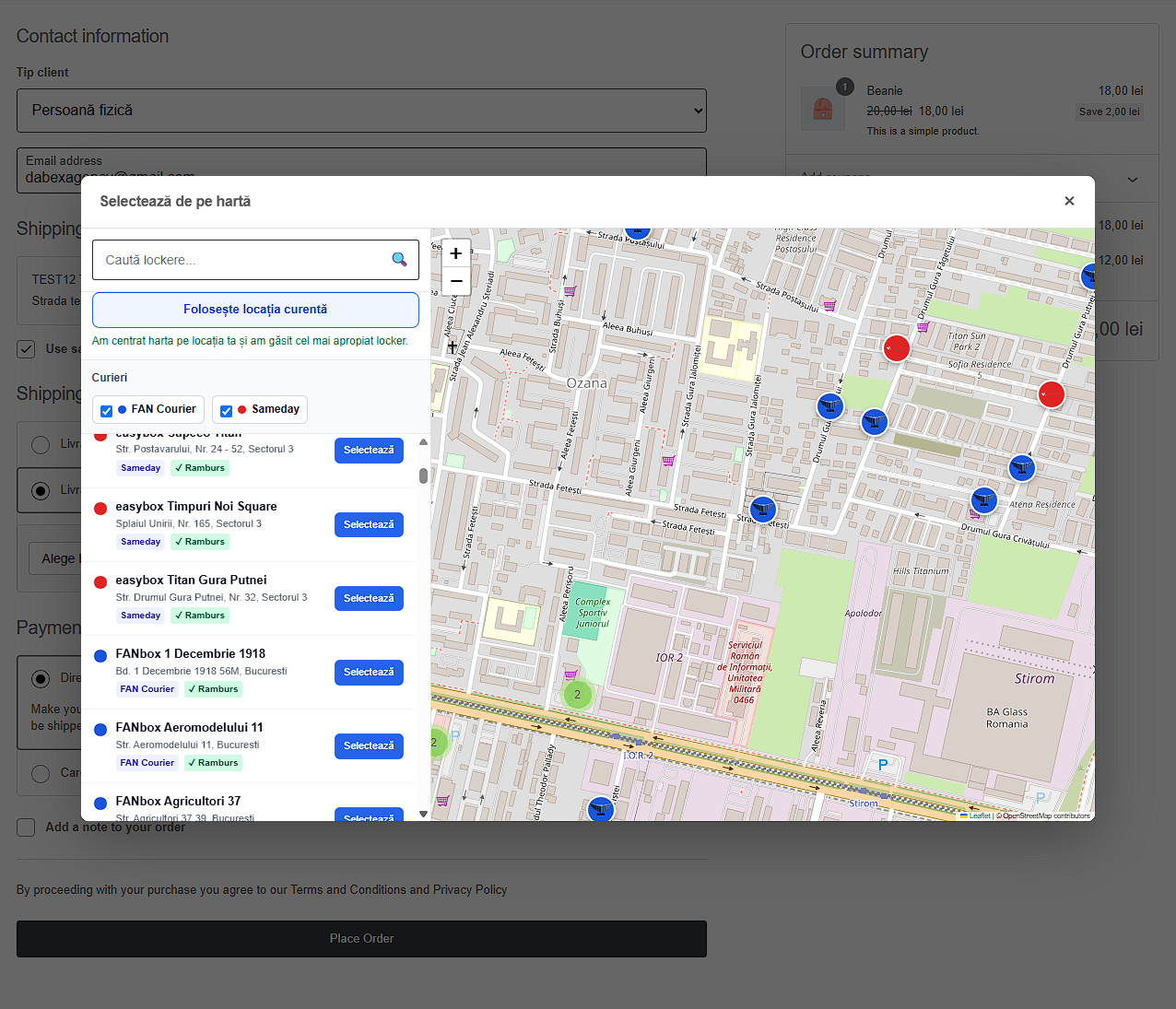Image resolution: width=1176 pixels, height=1009 pixels.
Task: Select the 'Car…' payment radio option
Action: [41, 773]
